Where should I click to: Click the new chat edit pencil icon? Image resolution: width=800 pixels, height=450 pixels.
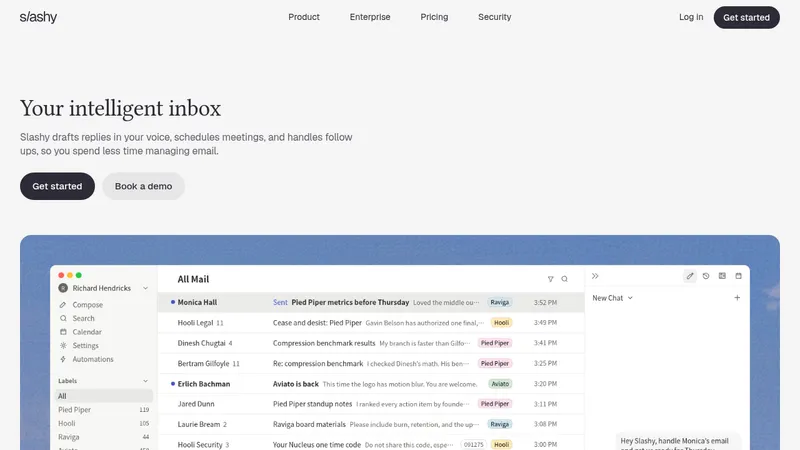pyautogui.click(x=690, y=276)
